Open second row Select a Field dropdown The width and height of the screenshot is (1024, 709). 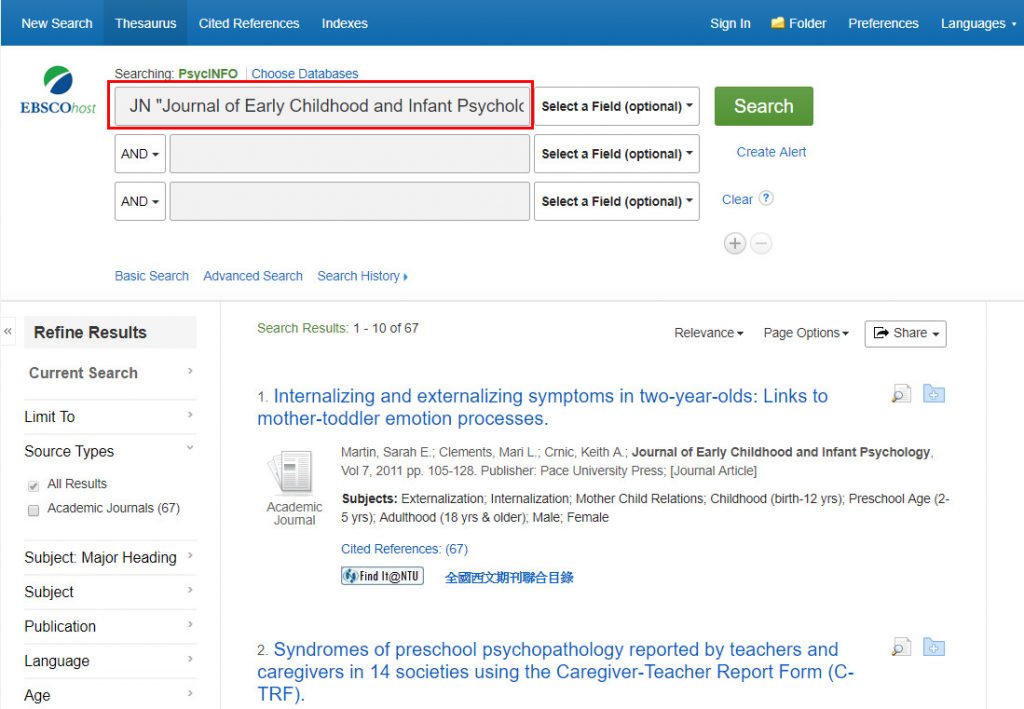[616, 154]
